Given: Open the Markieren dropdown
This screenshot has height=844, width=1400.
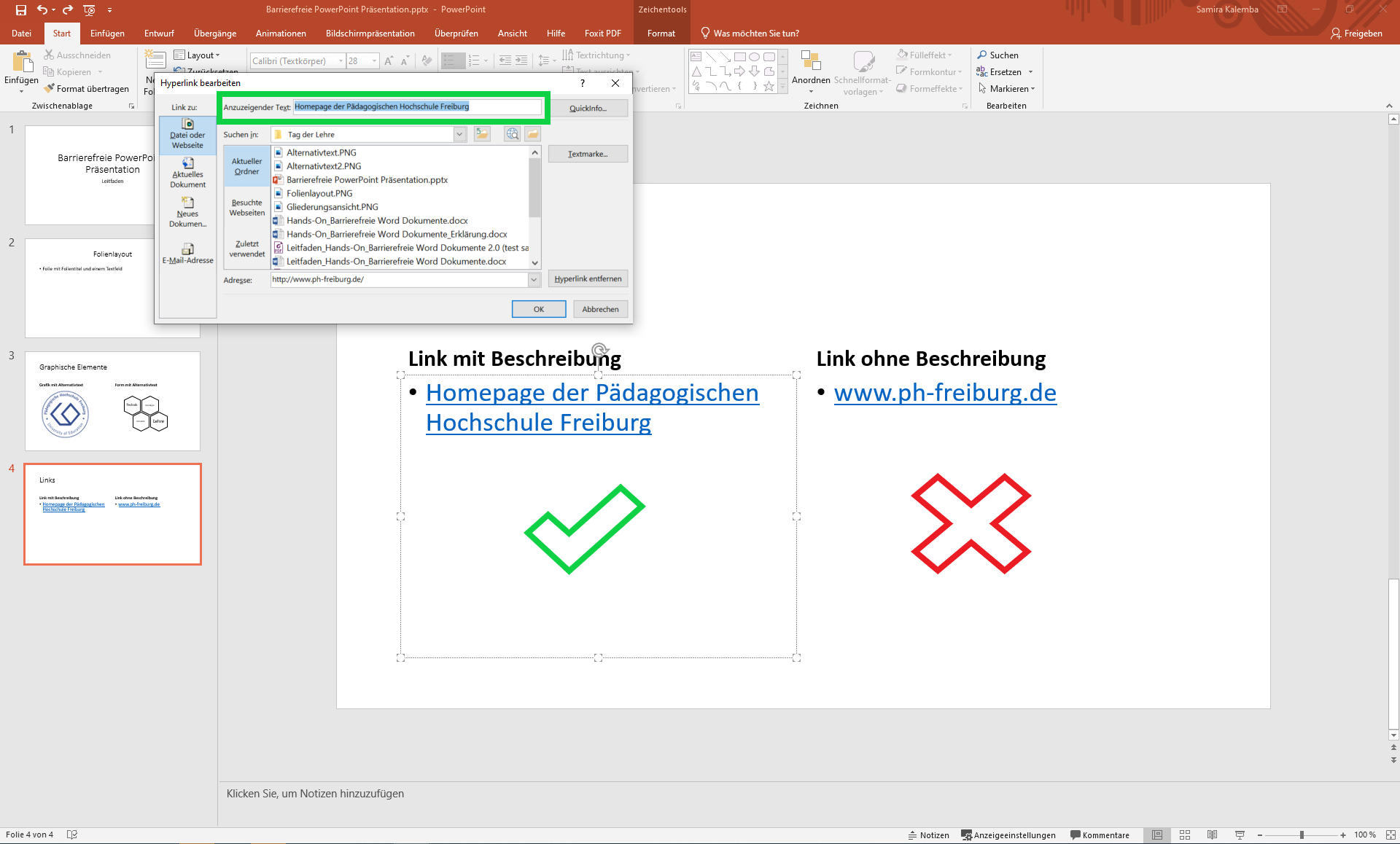Looking at the screenshot, I should coord(1006,89).
